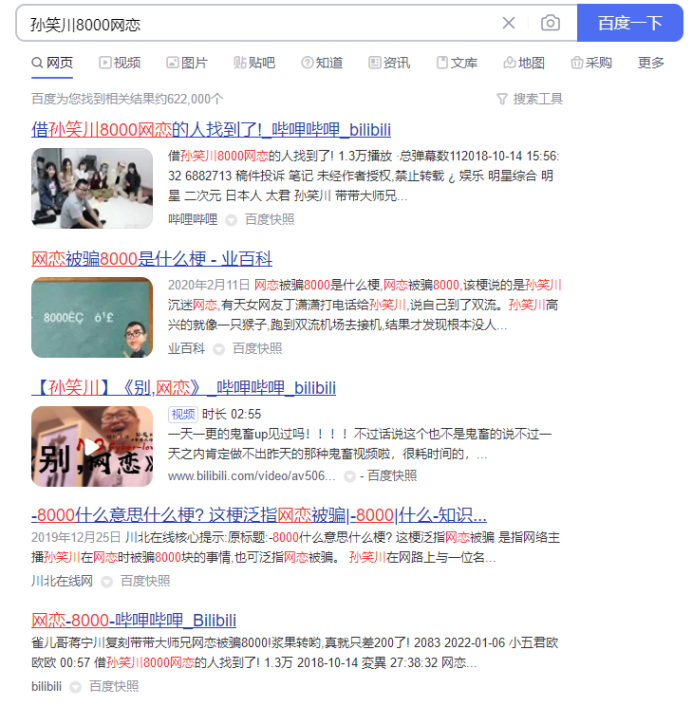Open the 文库 tab
Image resolution: width=692 pixels, height=707 pixels.
pyautogui.click(x=457, y=63)
